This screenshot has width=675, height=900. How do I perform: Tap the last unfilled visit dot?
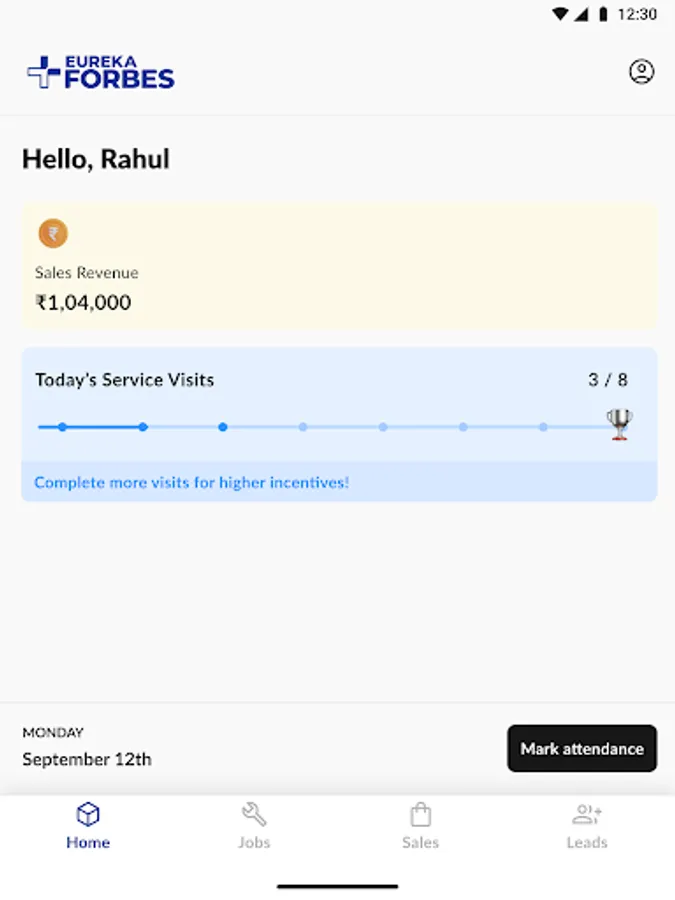[x=543, y=427]
